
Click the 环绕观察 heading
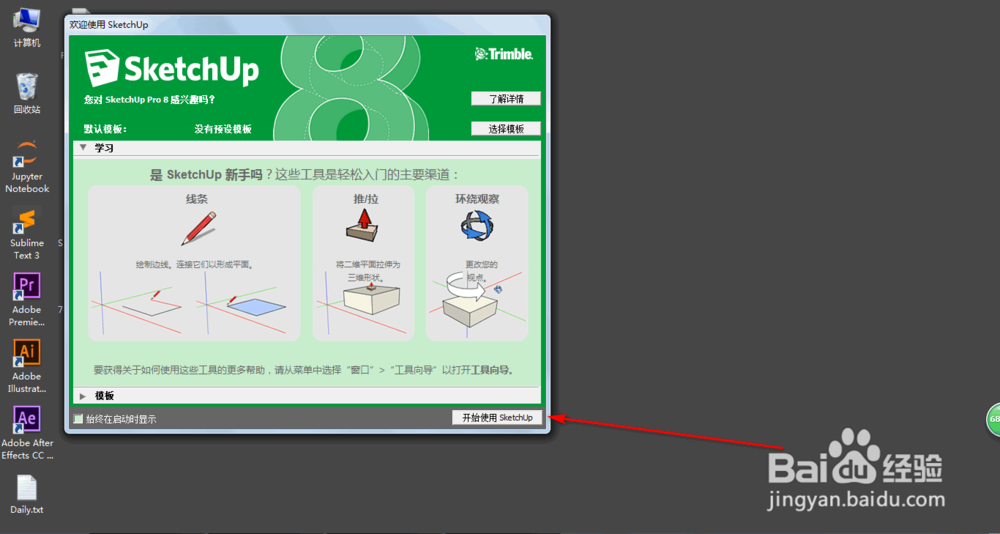click(x=477, y=199)
